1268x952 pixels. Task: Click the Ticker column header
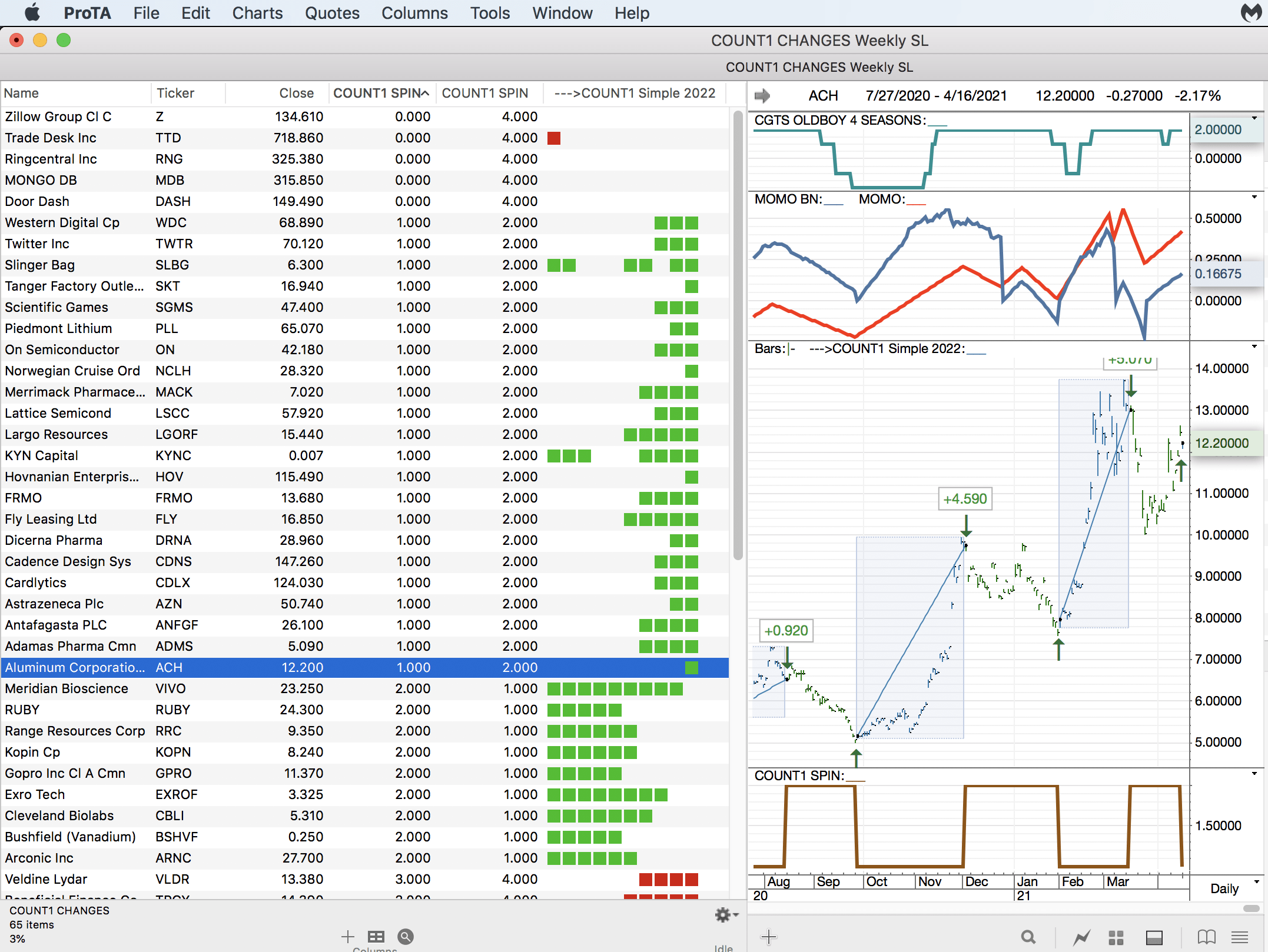(175, 93)
